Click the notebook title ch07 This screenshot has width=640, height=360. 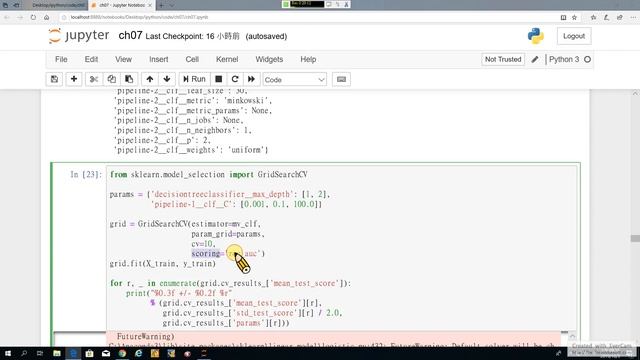pos(130,36)
